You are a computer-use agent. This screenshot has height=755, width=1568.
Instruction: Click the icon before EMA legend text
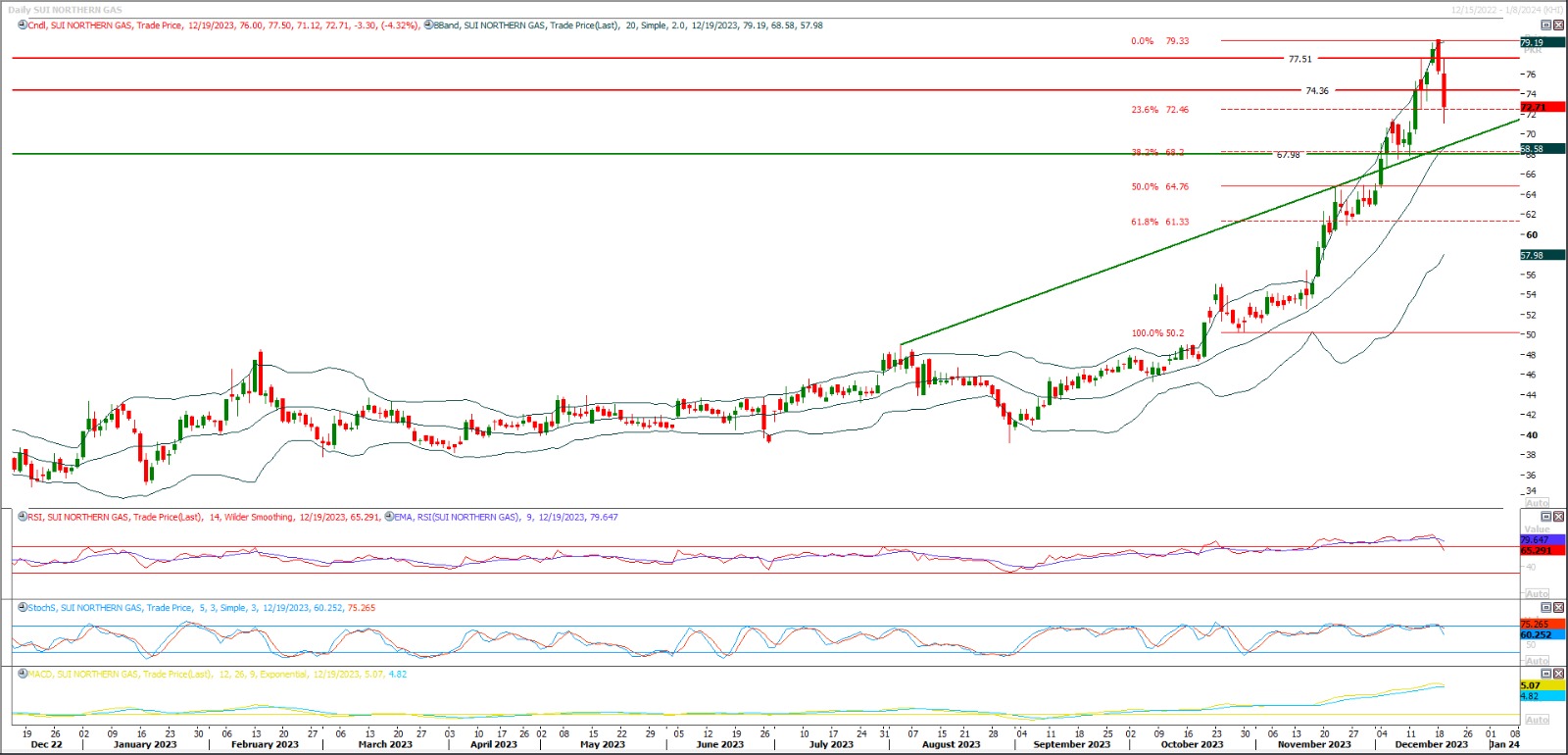[389, 517]
